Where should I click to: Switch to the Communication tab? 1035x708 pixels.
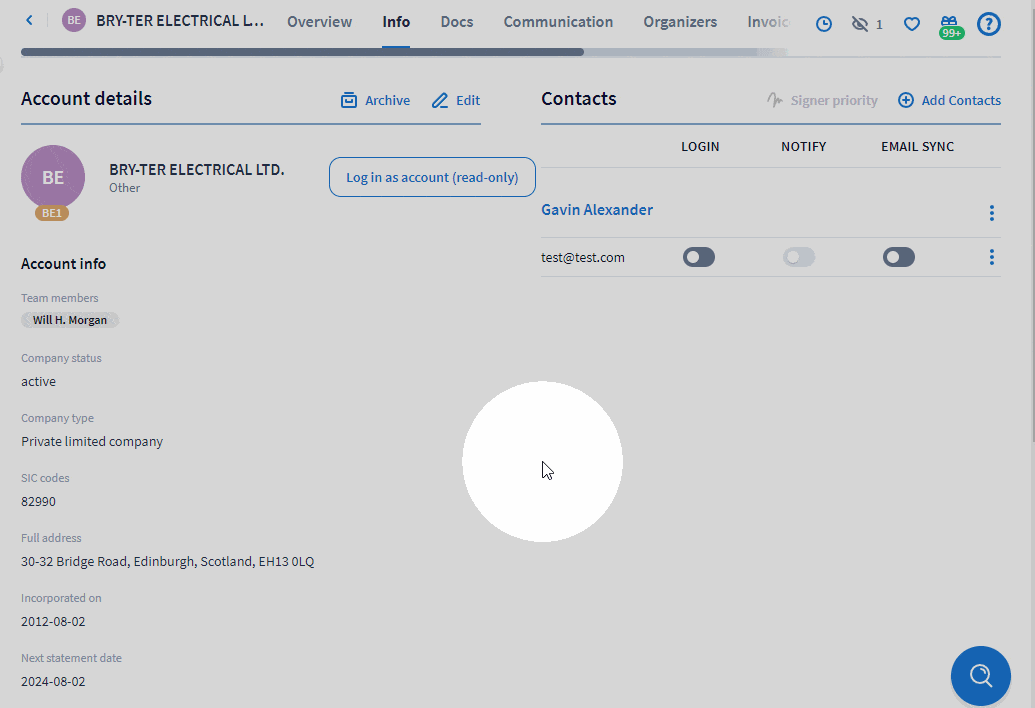pyautogui.click(x=558, y=22)
